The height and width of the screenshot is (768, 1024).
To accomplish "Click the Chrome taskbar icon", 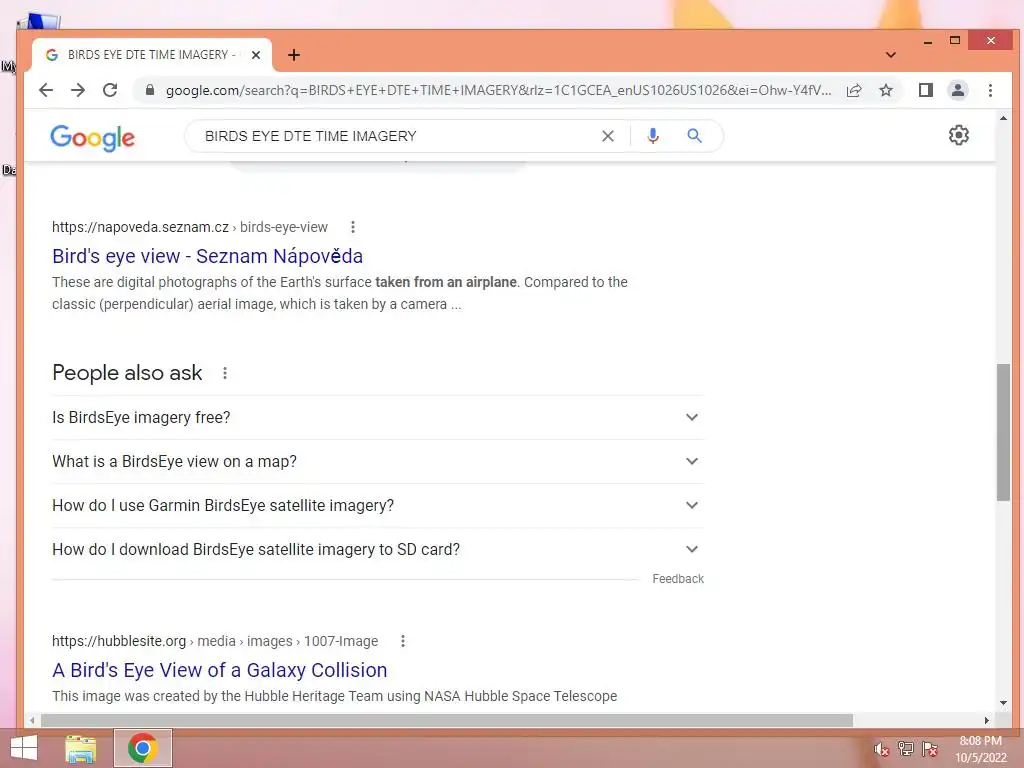I will click(142, 748).
